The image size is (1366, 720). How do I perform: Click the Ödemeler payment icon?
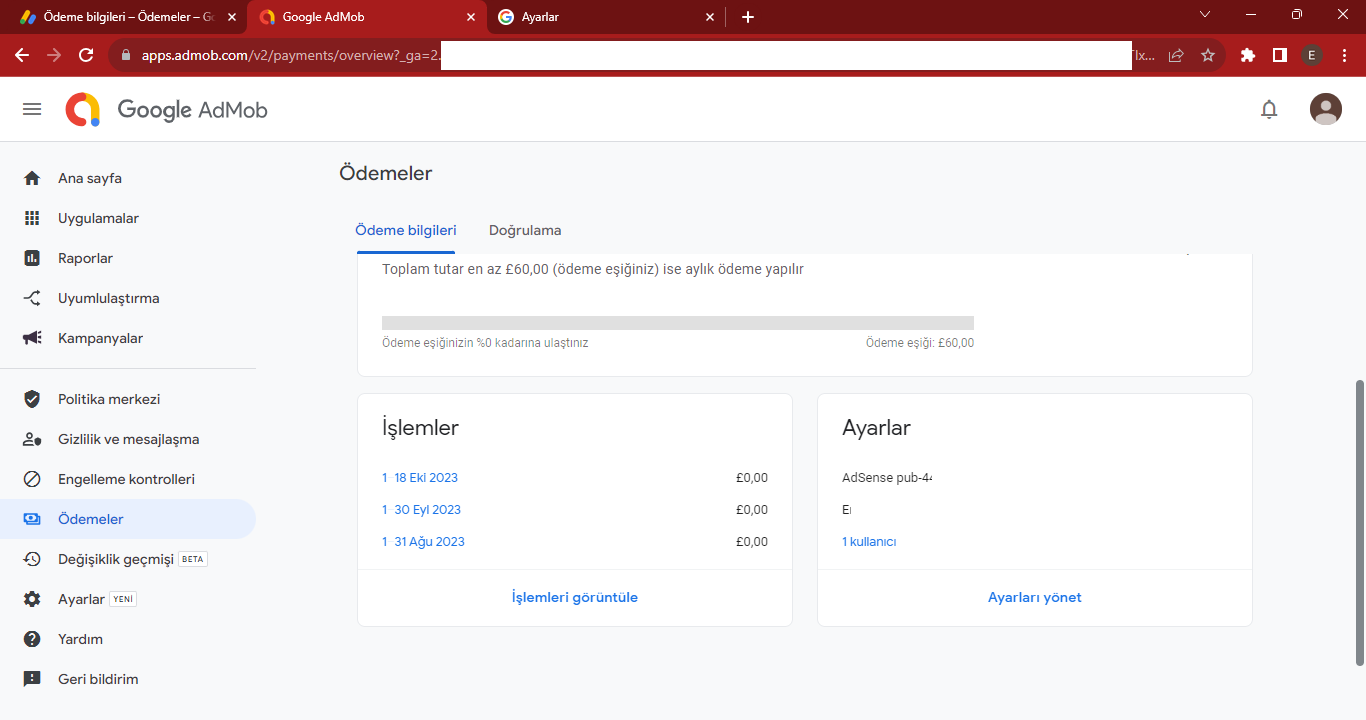(32, 519)
